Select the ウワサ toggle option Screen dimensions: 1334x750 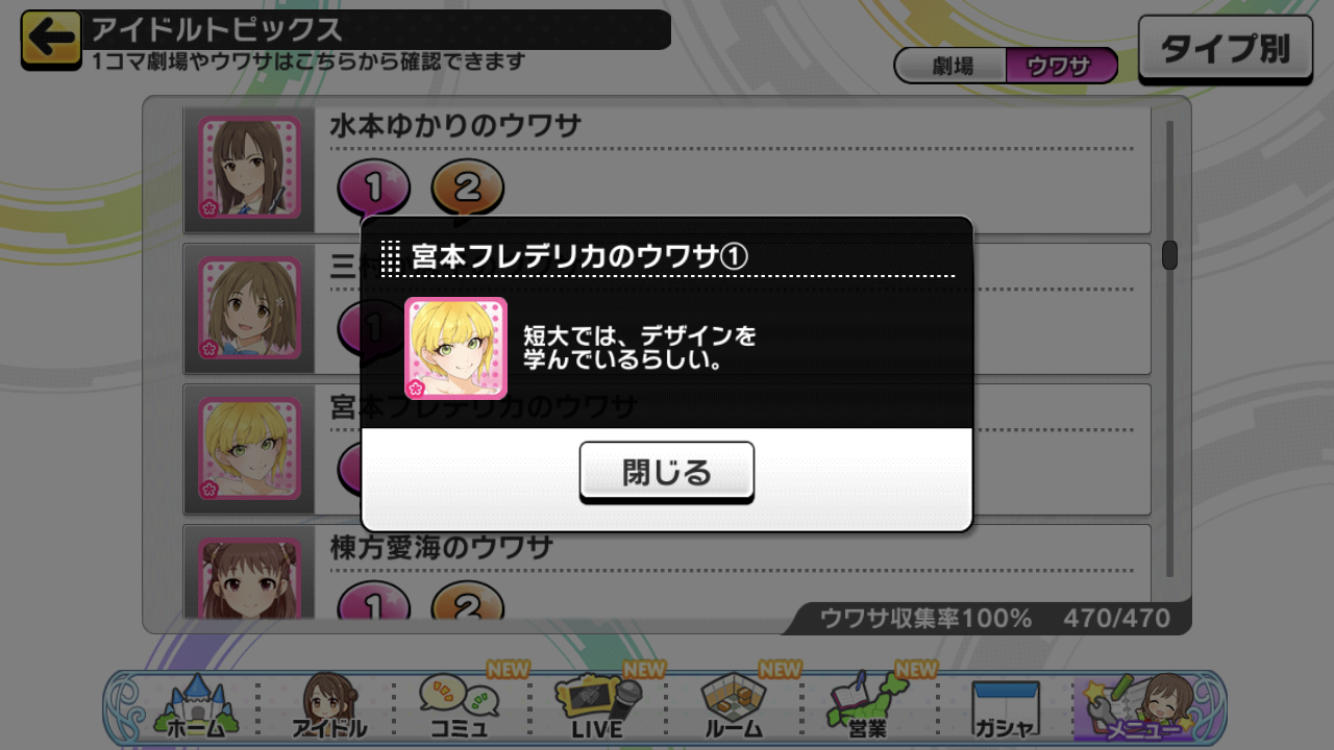tap(1060, 66)
